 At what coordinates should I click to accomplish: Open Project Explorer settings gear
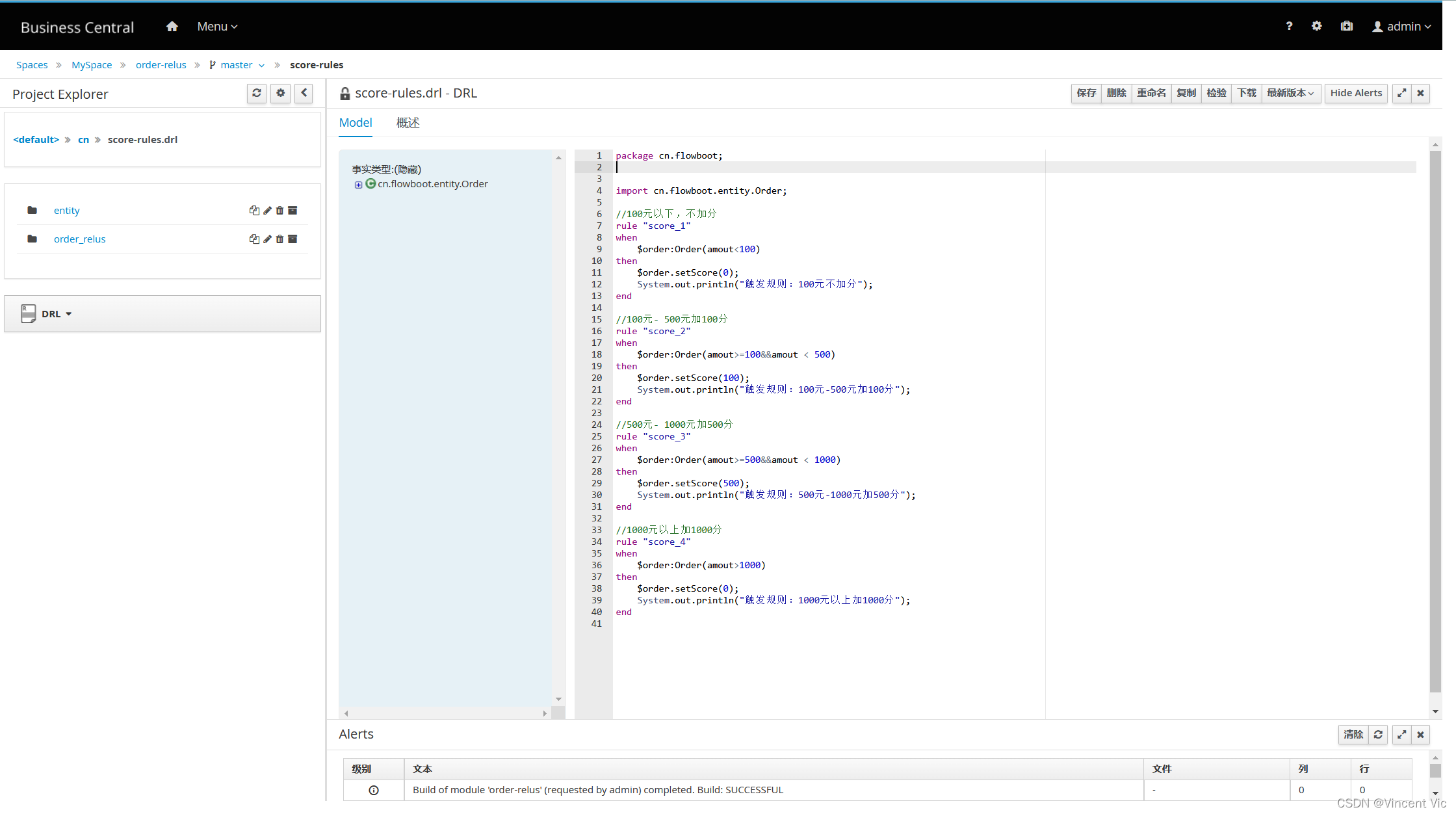tap(280, 93)
